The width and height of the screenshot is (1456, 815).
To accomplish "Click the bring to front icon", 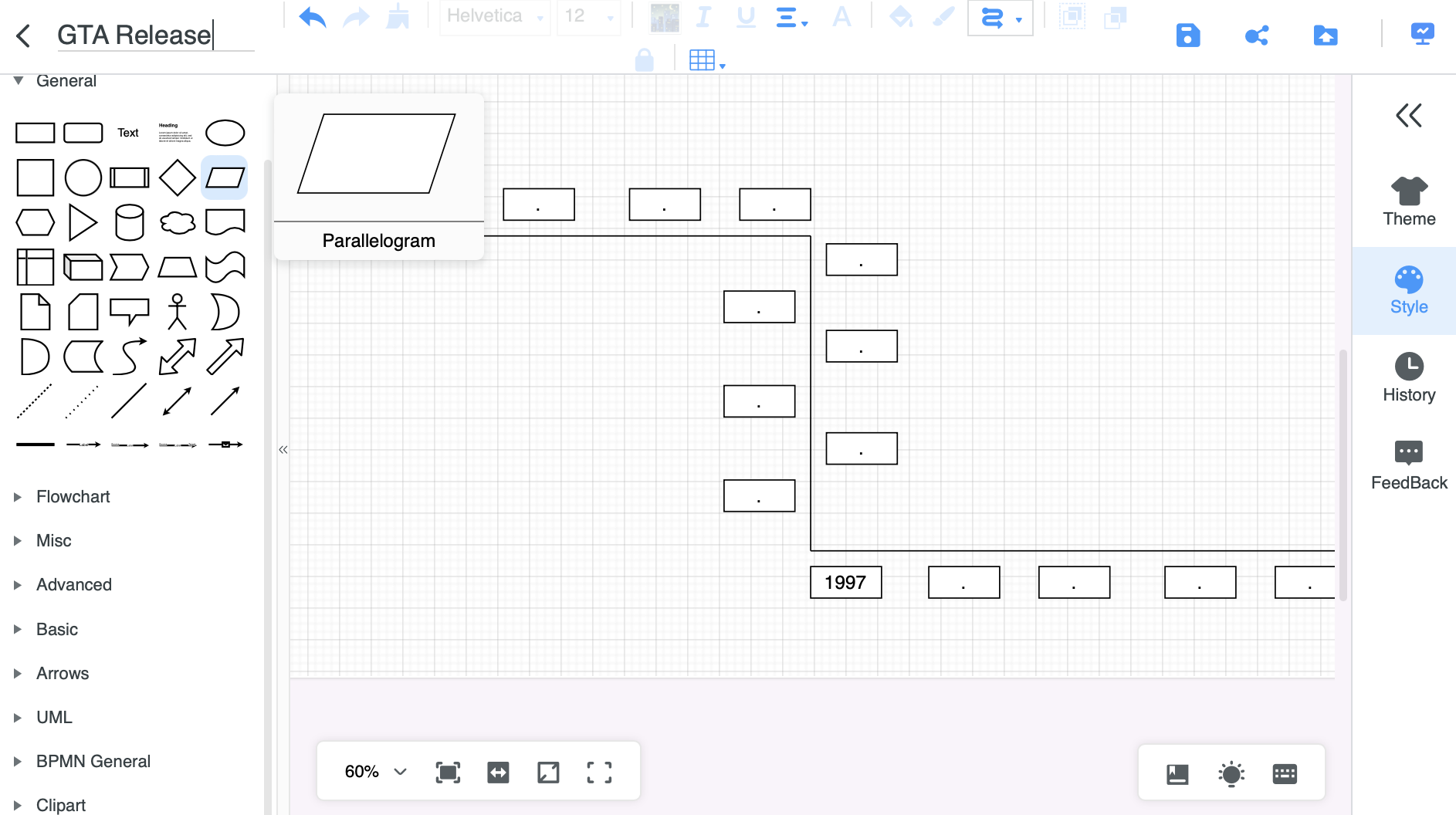I will [x=1072, y=16].
